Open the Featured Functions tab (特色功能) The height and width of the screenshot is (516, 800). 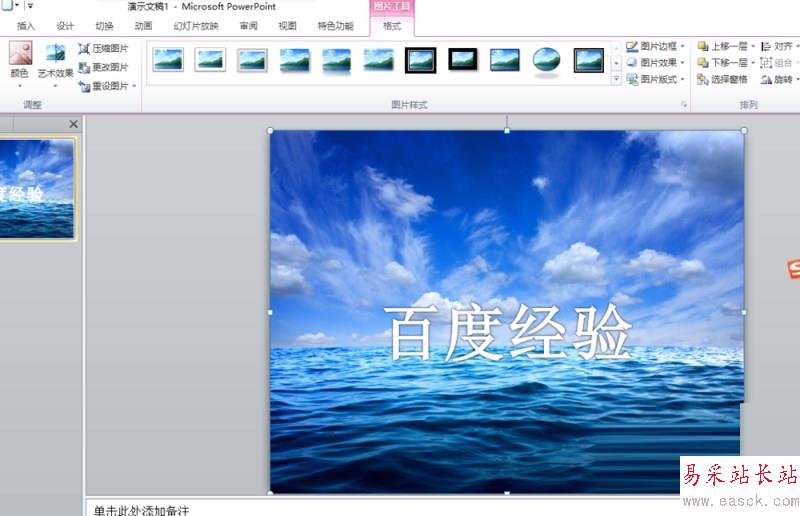(335, 26)
